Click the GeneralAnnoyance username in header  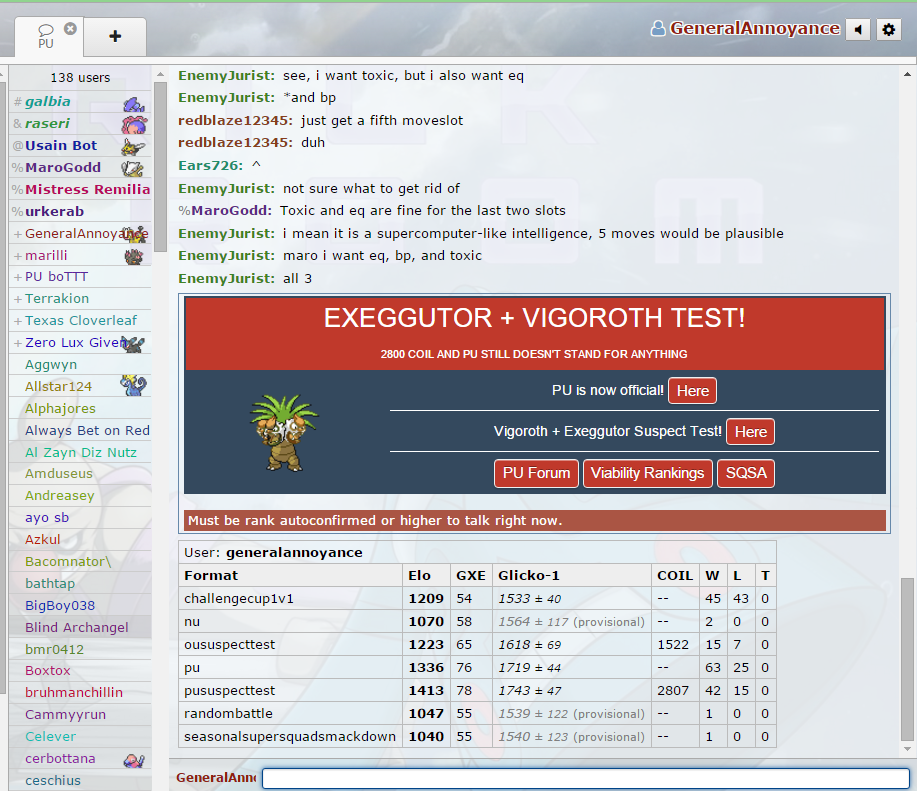(x=754, y=28)
